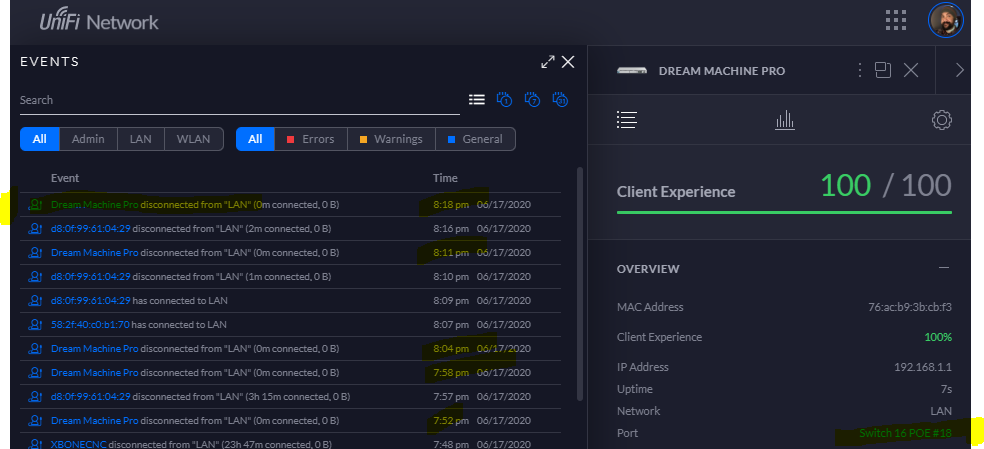984x449 pixels.
Task: Click client icon in the 8:07 pm event row
Action: tap(35, 325)
